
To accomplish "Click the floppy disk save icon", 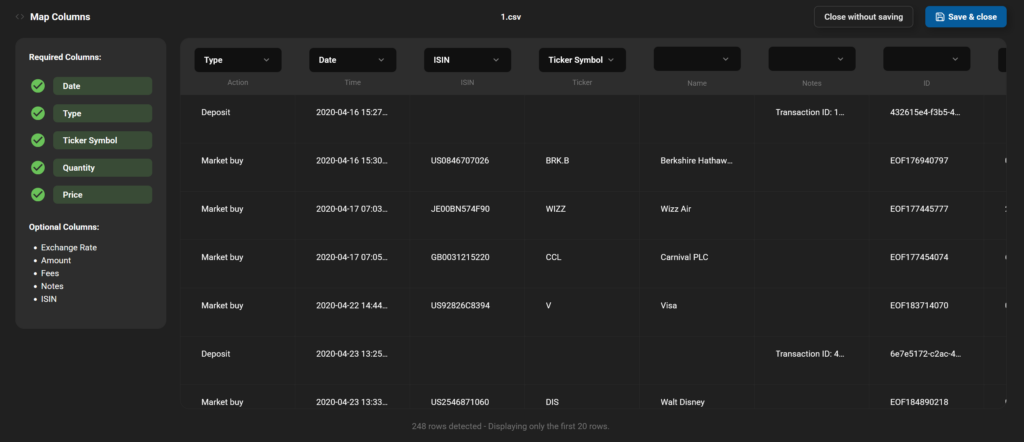I will click(x=940, y=17).
